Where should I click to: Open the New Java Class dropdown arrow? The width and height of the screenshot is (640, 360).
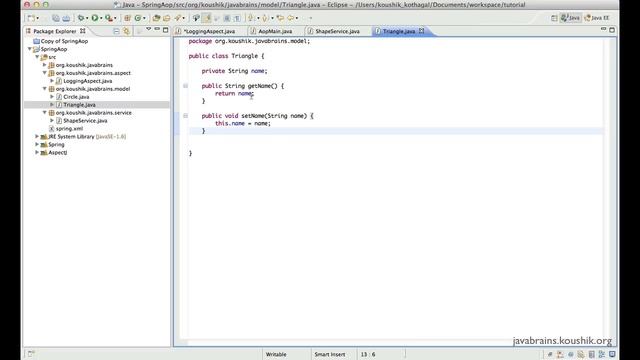pyautogui.click(x=144, y=18)
